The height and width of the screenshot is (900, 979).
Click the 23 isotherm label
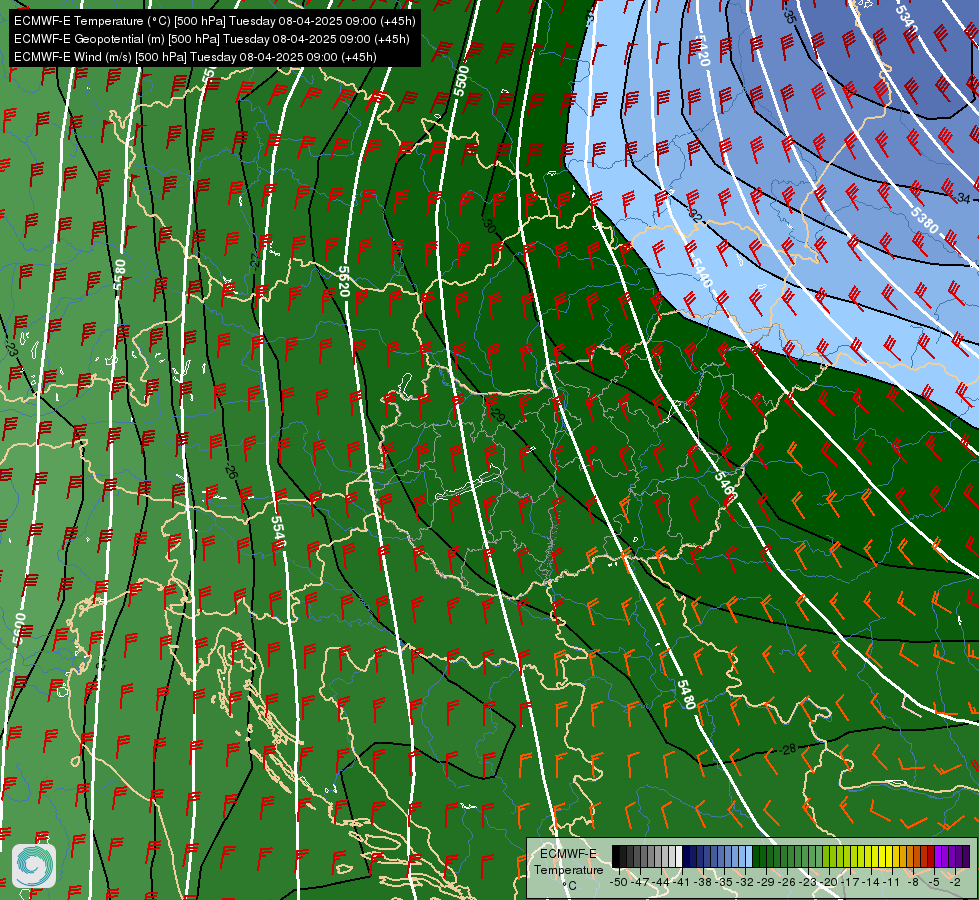tap(12, 350)
